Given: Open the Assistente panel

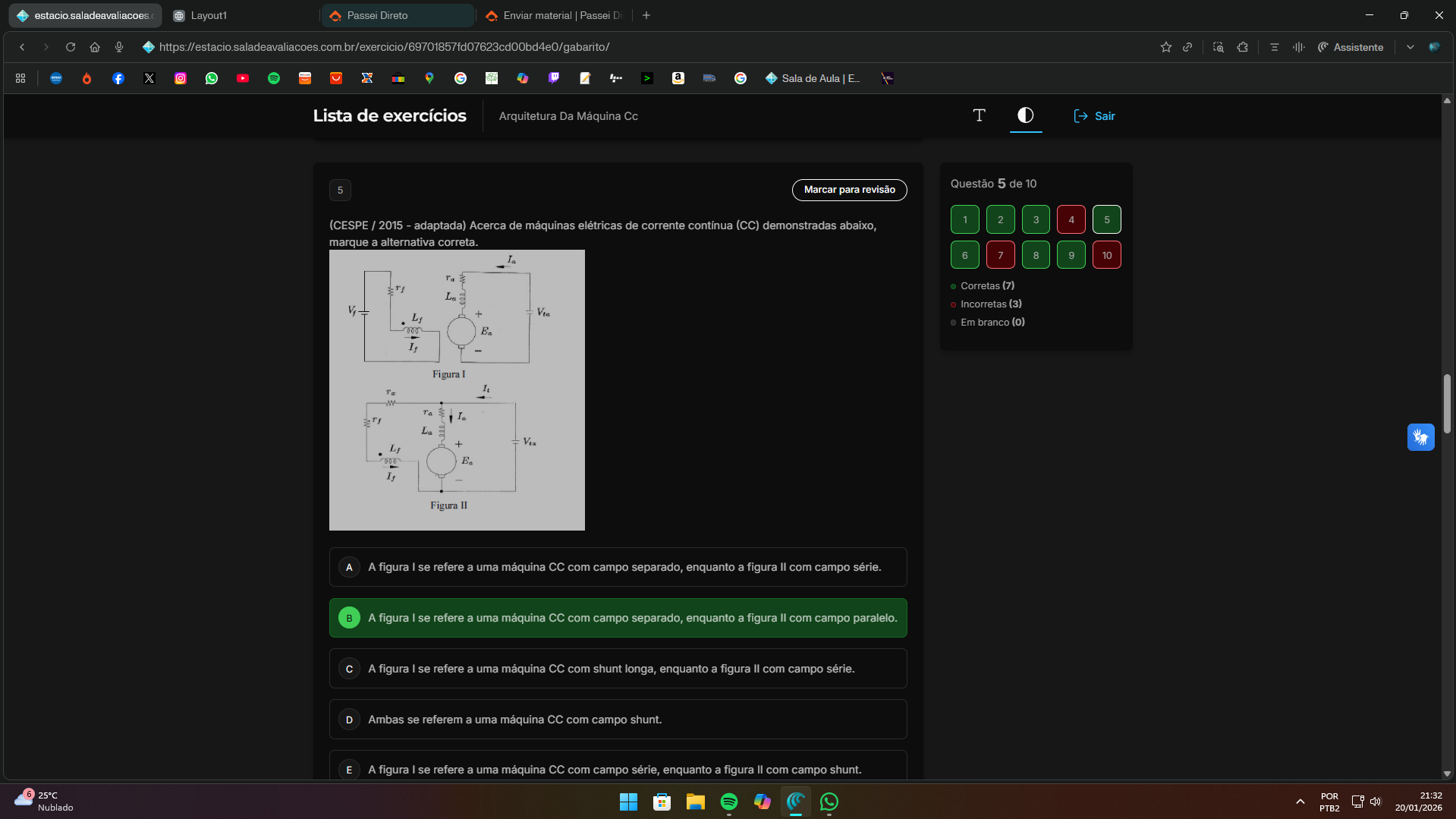Looking at the screenshot, I should (1351, 47).
